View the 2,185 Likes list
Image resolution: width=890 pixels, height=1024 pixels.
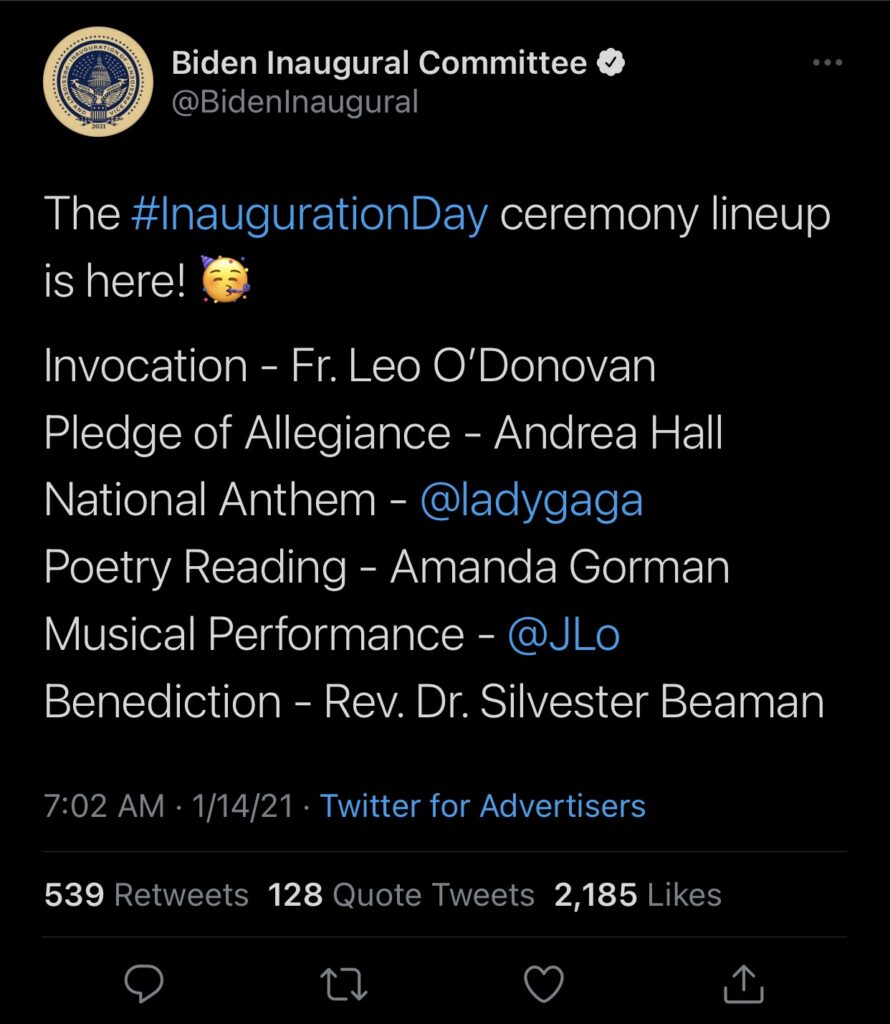637,894
